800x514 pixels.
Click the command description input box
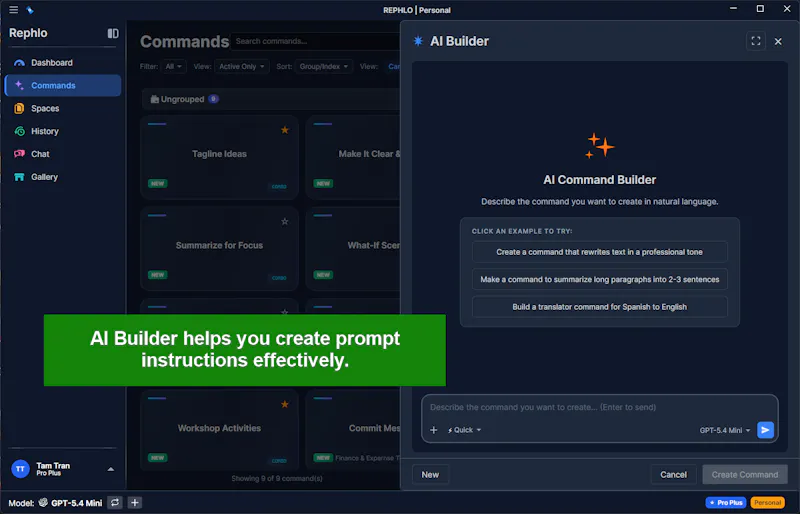(x=599, y=407)
